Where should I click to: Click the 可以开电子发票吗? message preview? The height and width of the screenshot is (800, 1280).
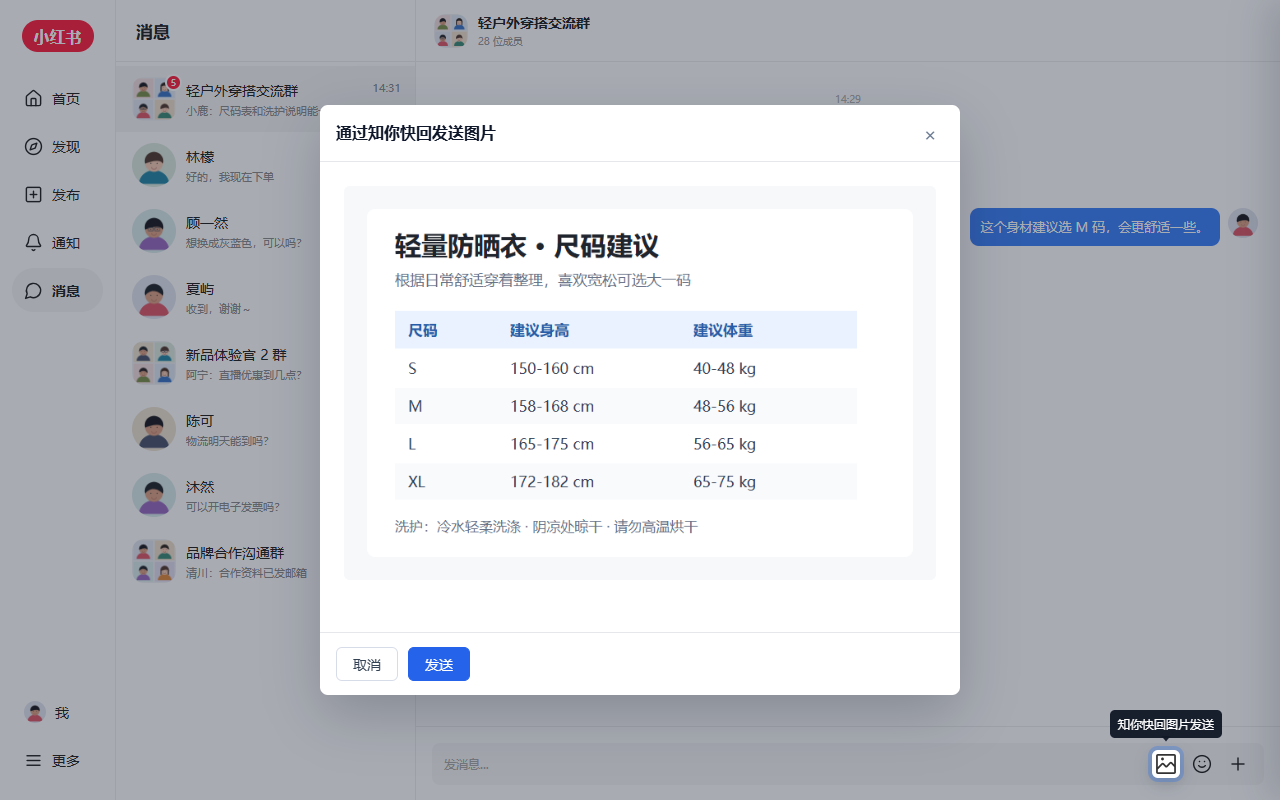click(x=232, y=507)
